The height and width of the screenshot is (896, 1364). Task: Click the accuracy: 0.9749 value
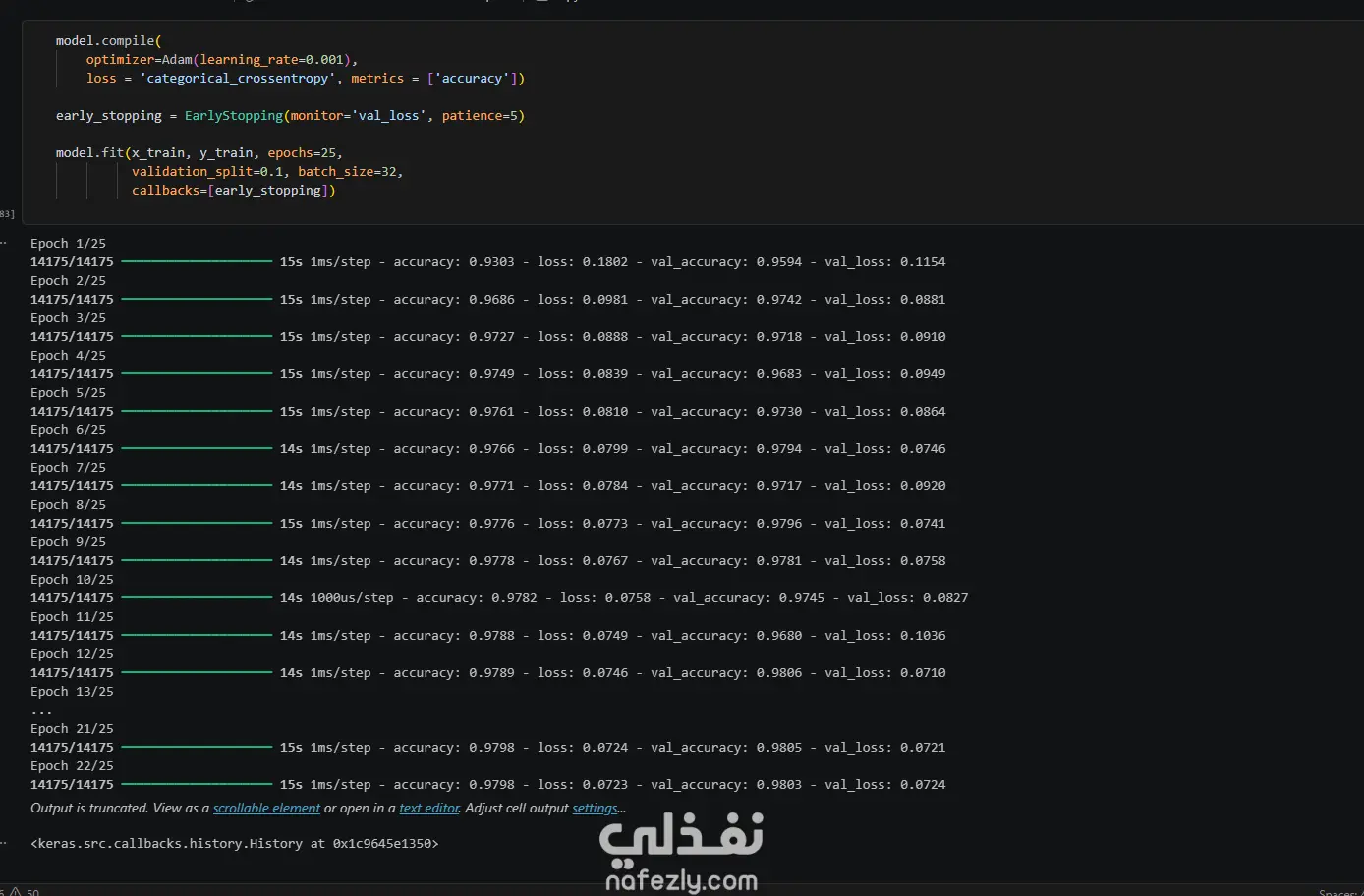[x=454, y=373]
